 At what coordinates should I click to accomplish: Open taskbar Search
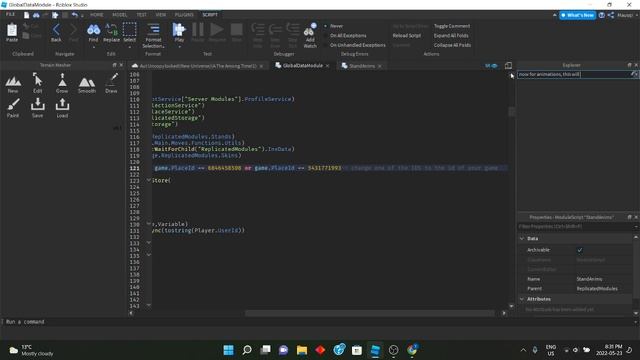pyautogui.click(x=247, y=350)
